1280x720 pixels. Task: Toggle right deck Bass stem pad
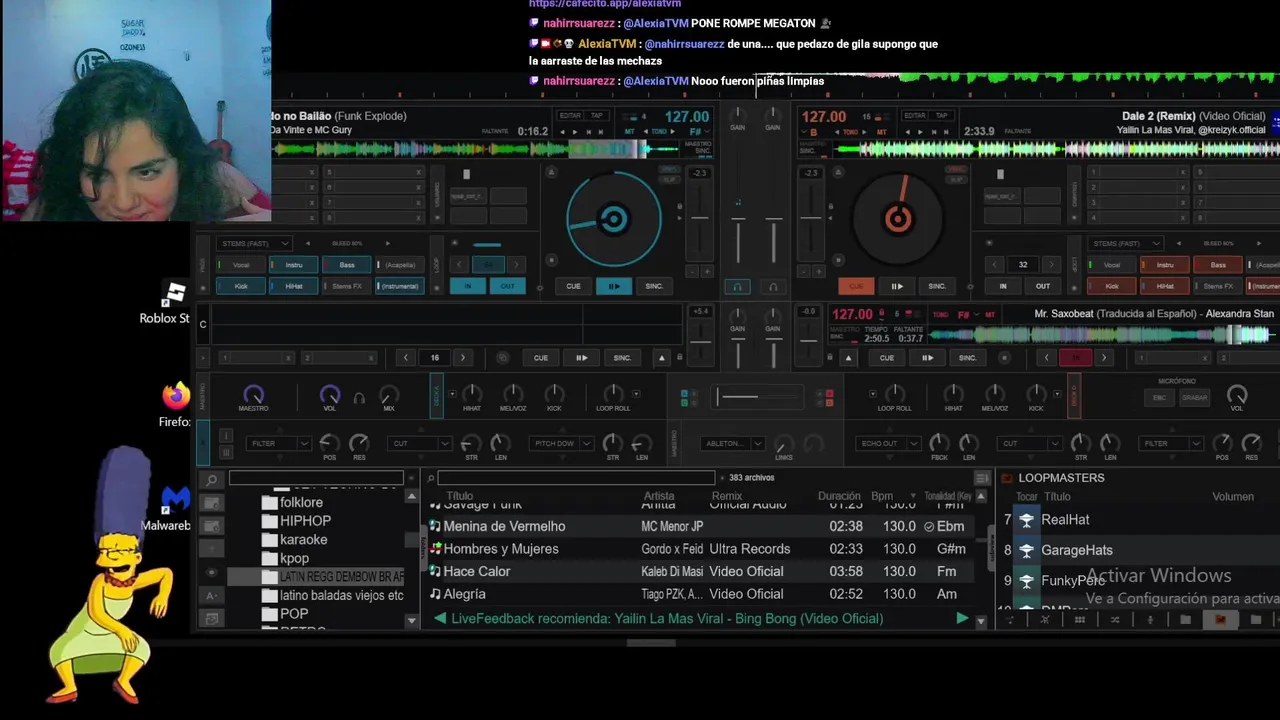pyautogui.click(x=1218, y=265)
